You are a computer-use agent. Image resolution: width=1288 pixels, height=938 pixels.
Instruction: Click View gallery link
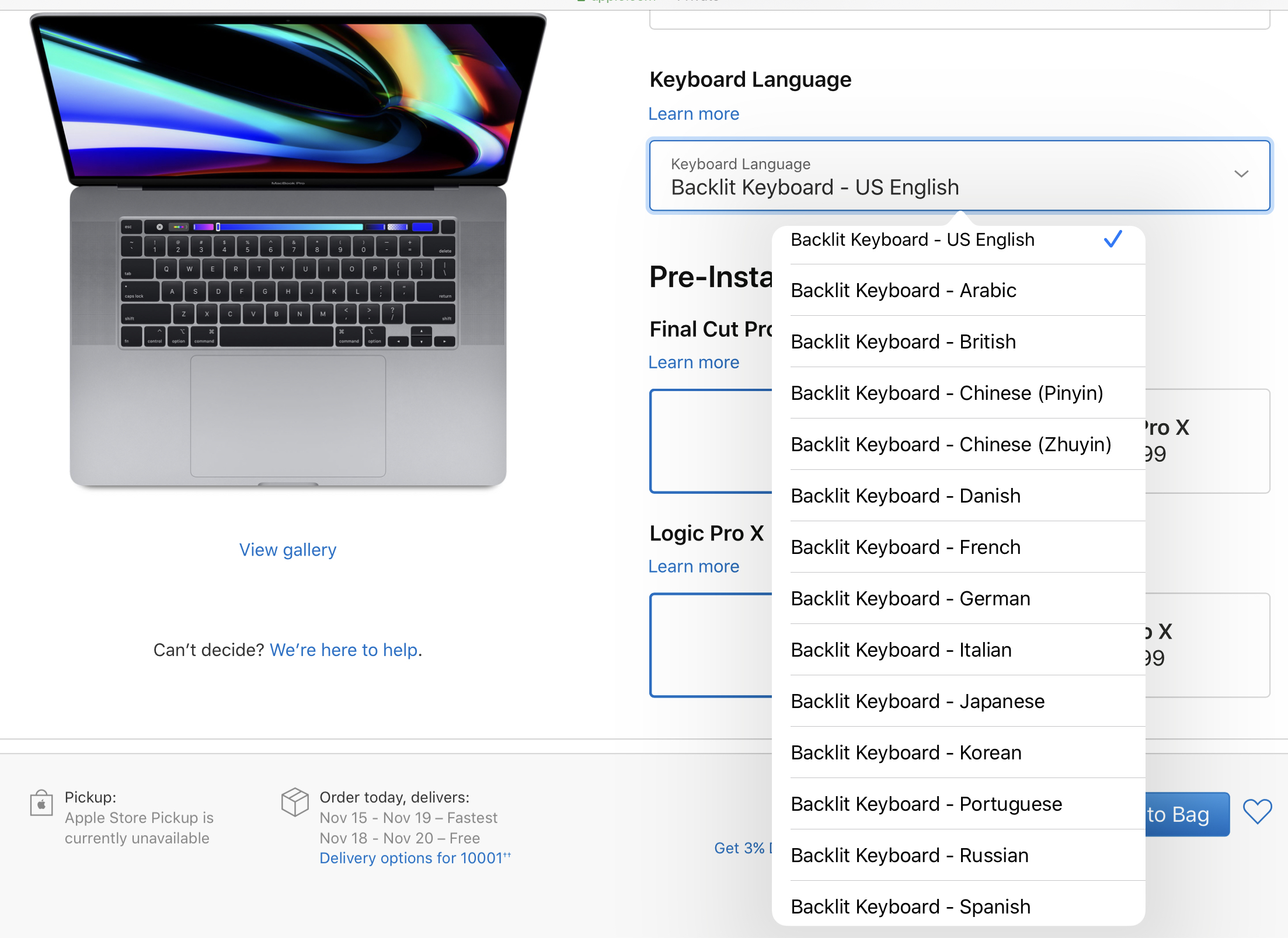pos(288,550)
